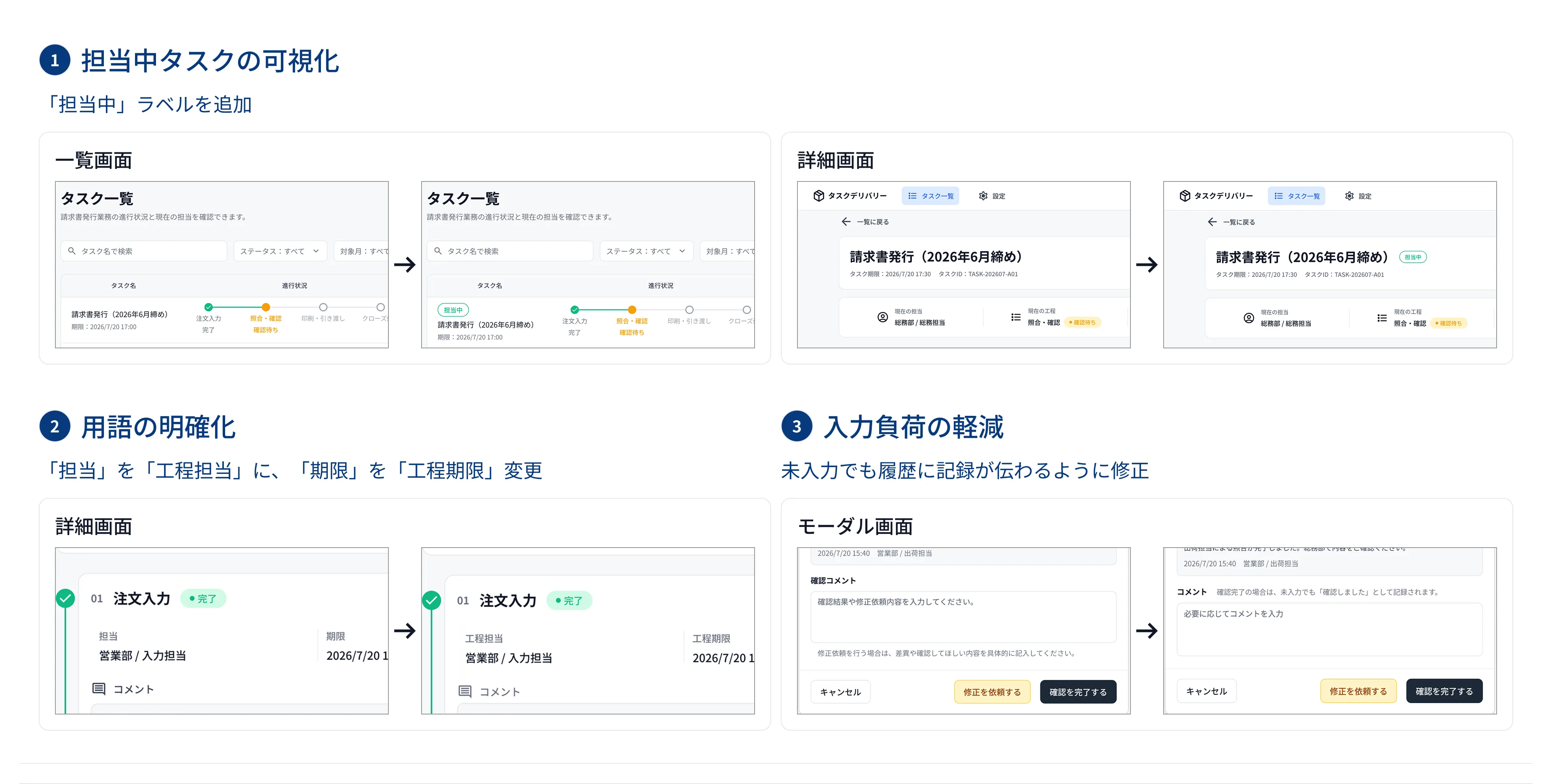Click 設定 gear icon in detail view lacking 担当中 badge
The image size is (1552, 784).
coord(983,196)
